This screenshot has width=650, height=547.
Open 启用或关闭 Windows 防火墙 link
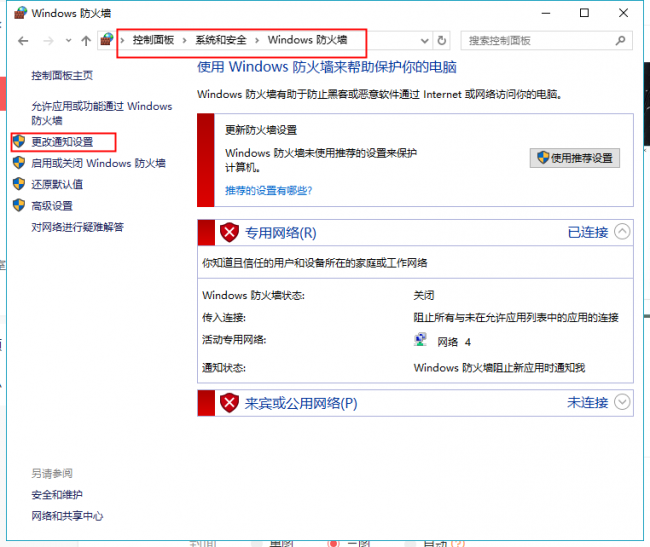(x=99, y=163)
